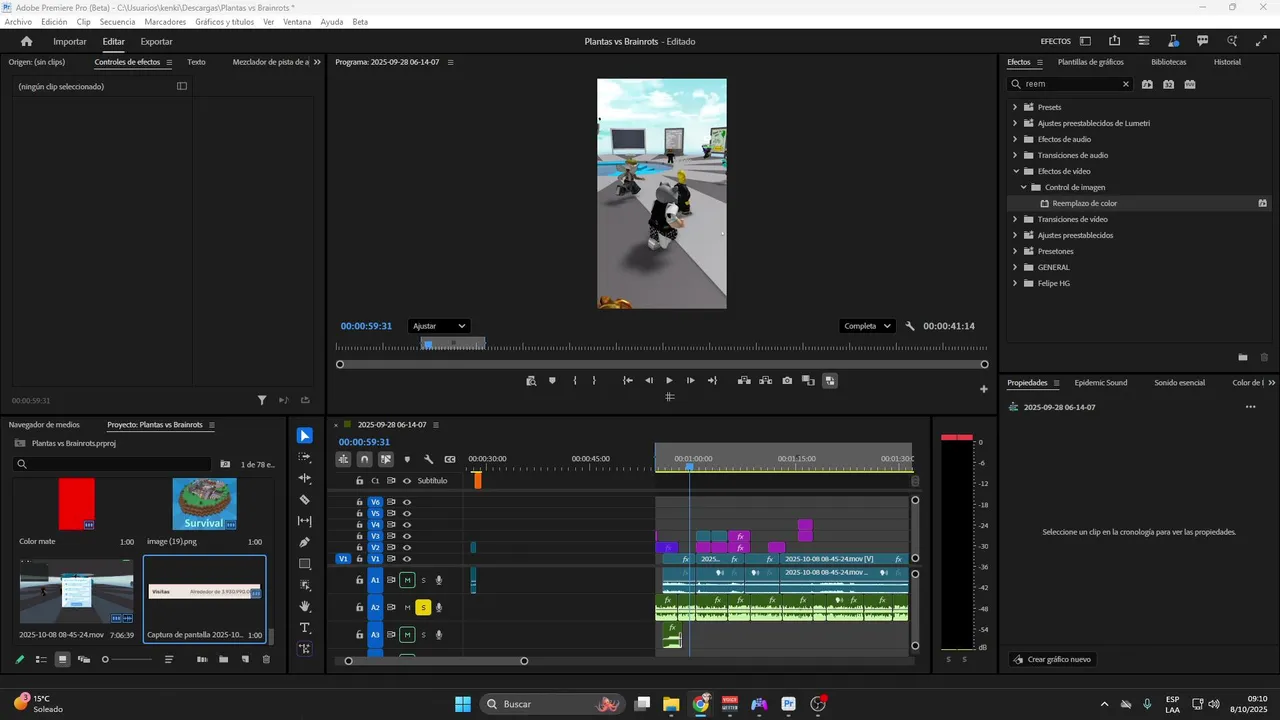Switch to Plantillas de gráficos tab
Screen dimensions: 1280x720
(x=1091, y=62)
